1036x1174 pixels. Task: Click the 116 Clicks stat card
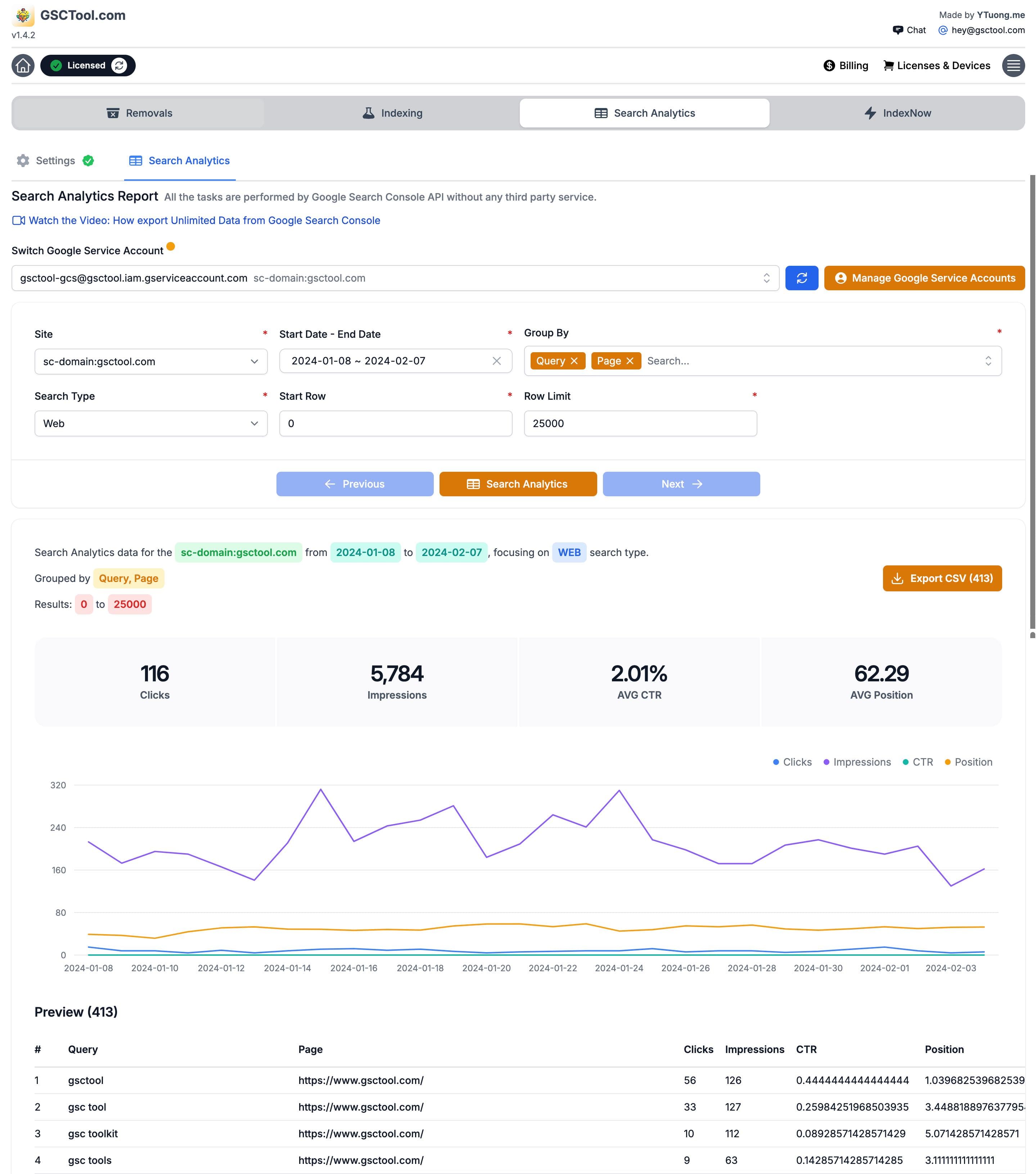pos(155,682)
